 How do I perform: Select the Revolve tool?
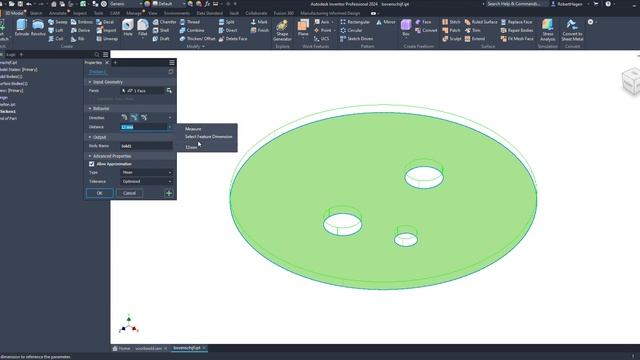[x=38, y=28]
